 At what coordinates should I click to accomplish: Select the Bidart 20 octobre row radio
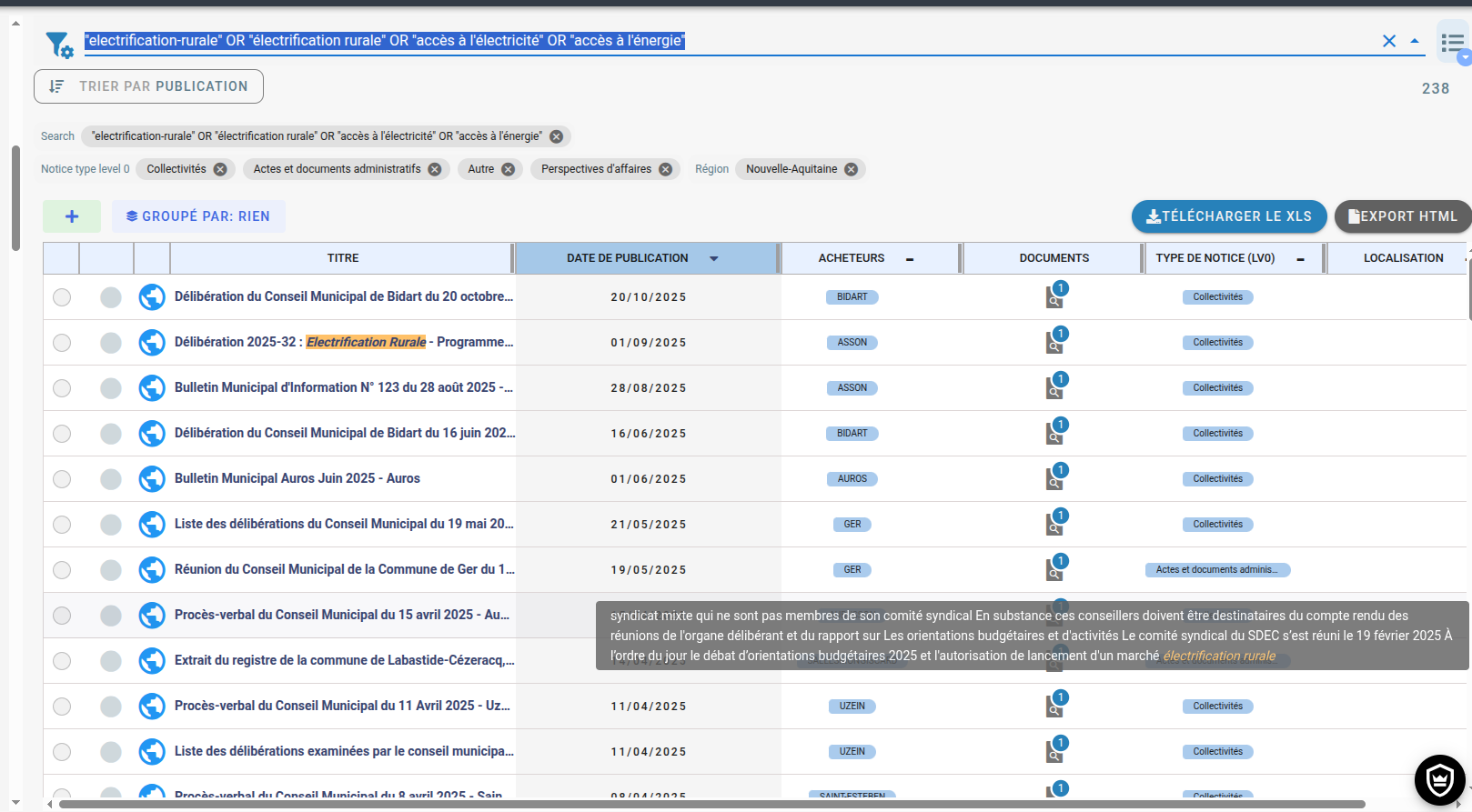point(62,297)
